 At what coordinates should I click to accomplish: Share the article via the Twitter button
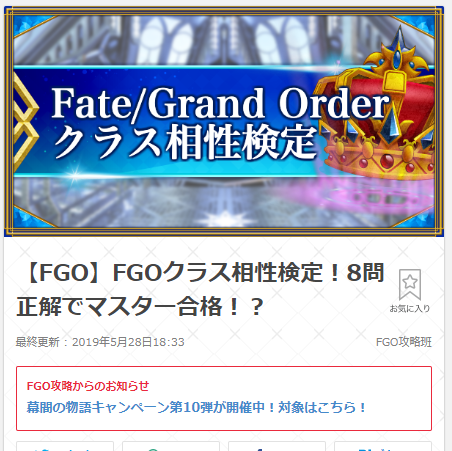point(65,446)
